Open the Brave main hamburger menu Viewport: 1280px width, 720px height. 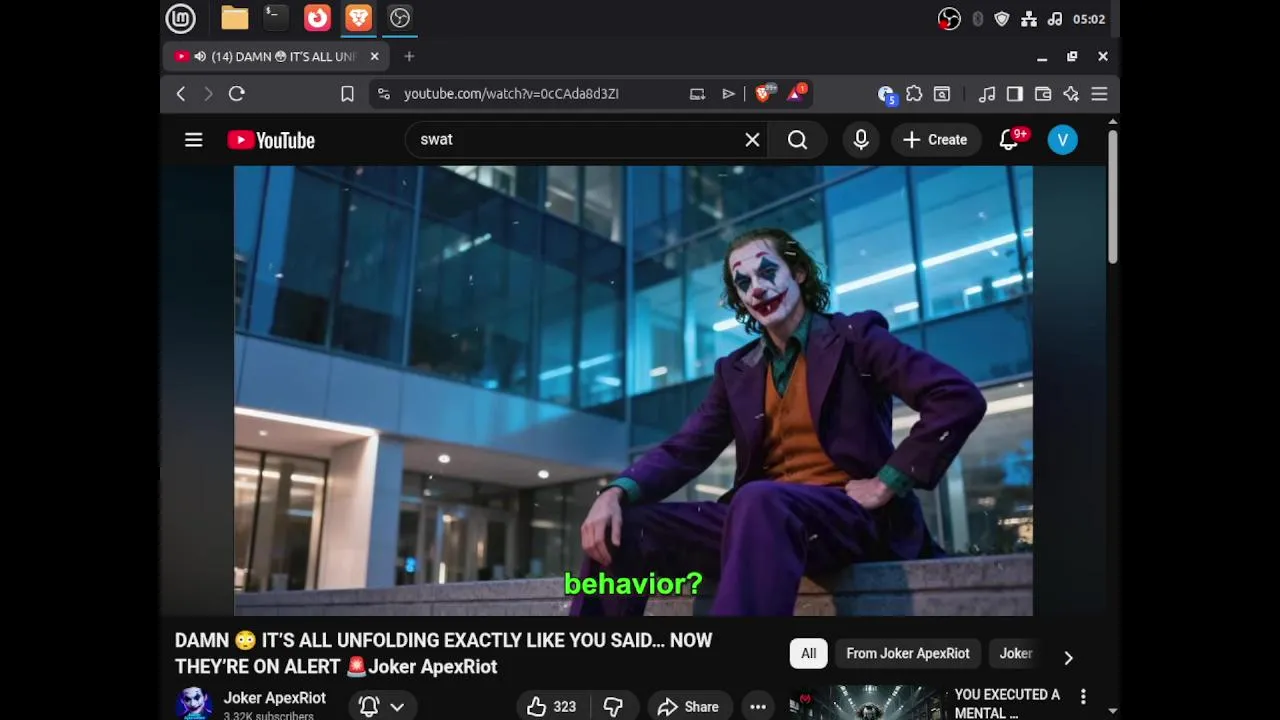pos(1099,94)
